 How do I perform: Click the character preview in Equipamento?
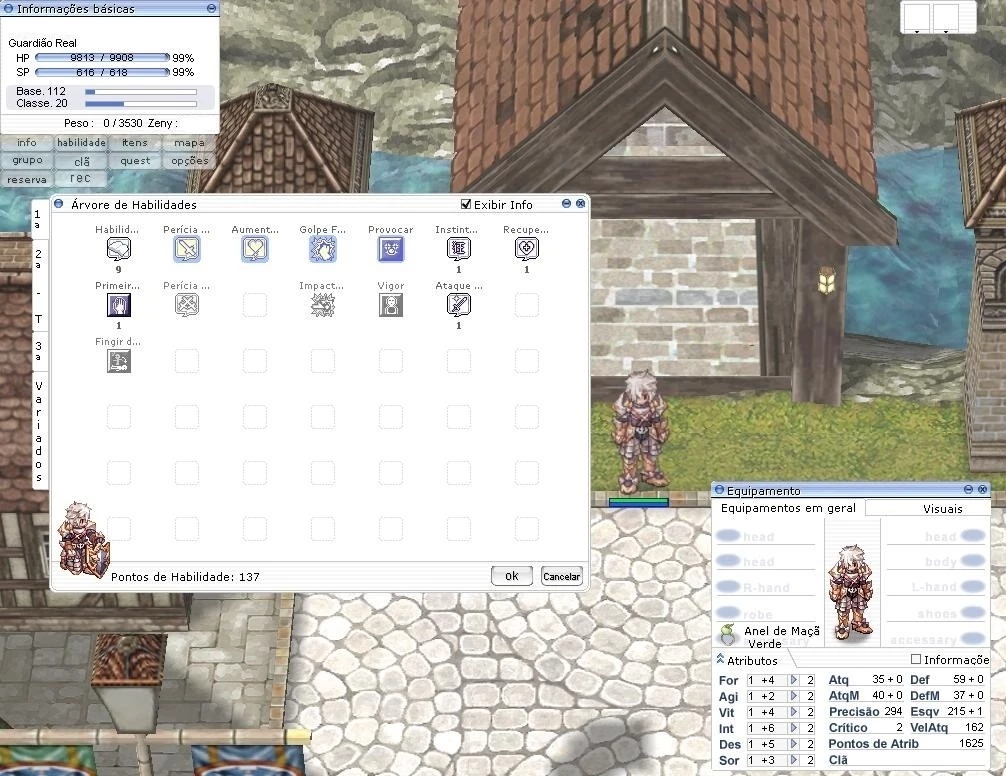tap(852, 591)
